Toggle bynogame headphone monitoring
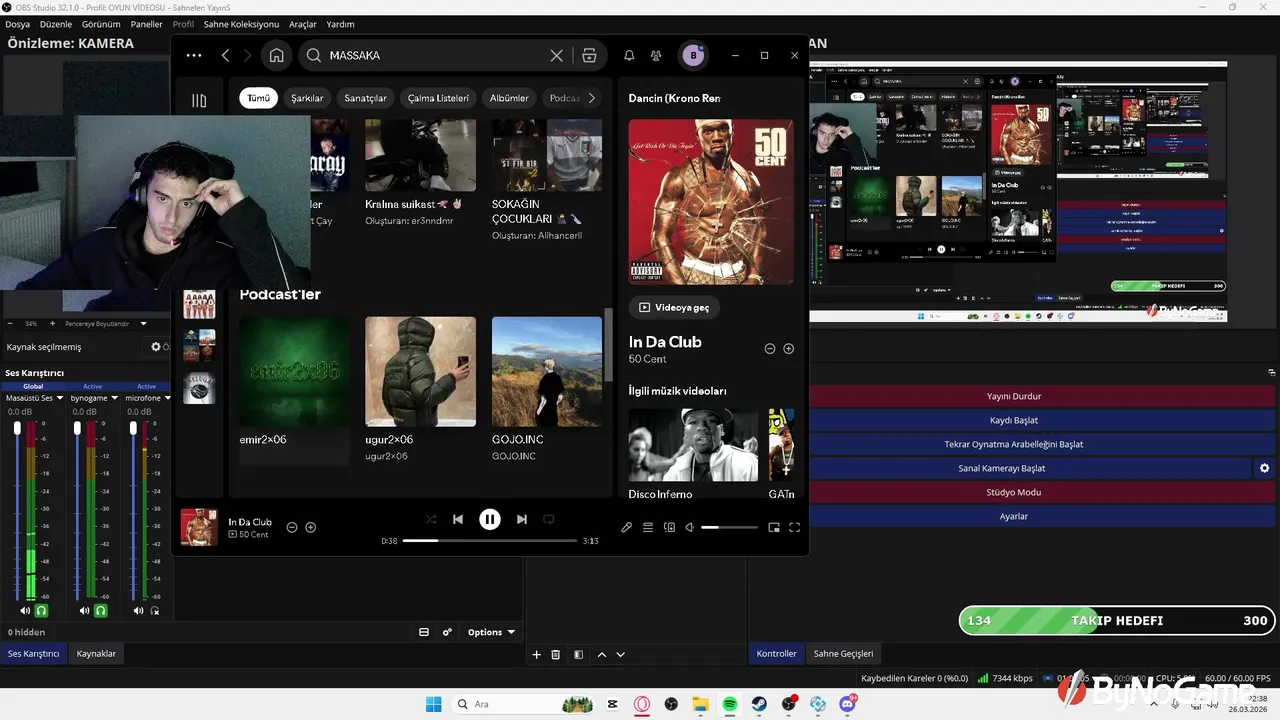Image resolution: width=1280 pixels, height=720 pixels. coord(101,611)
